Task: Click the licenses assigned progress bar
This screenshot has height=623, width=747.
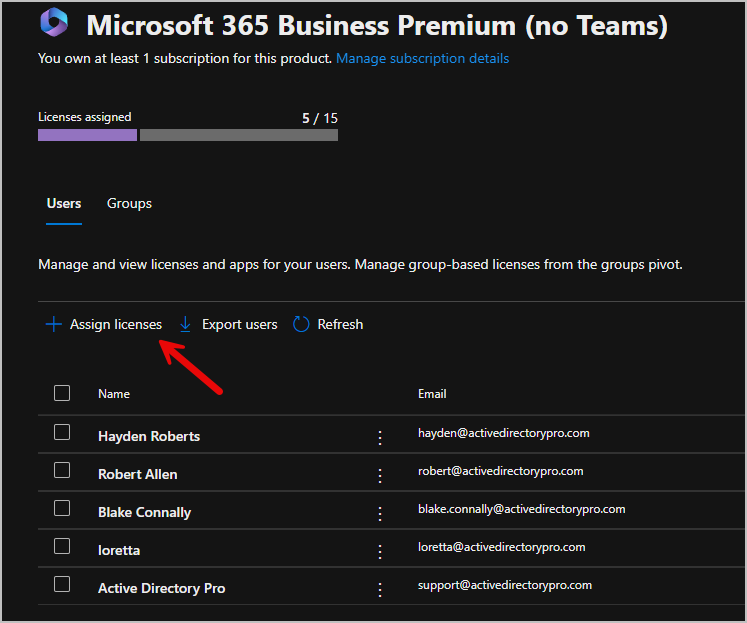Action: 188,135
